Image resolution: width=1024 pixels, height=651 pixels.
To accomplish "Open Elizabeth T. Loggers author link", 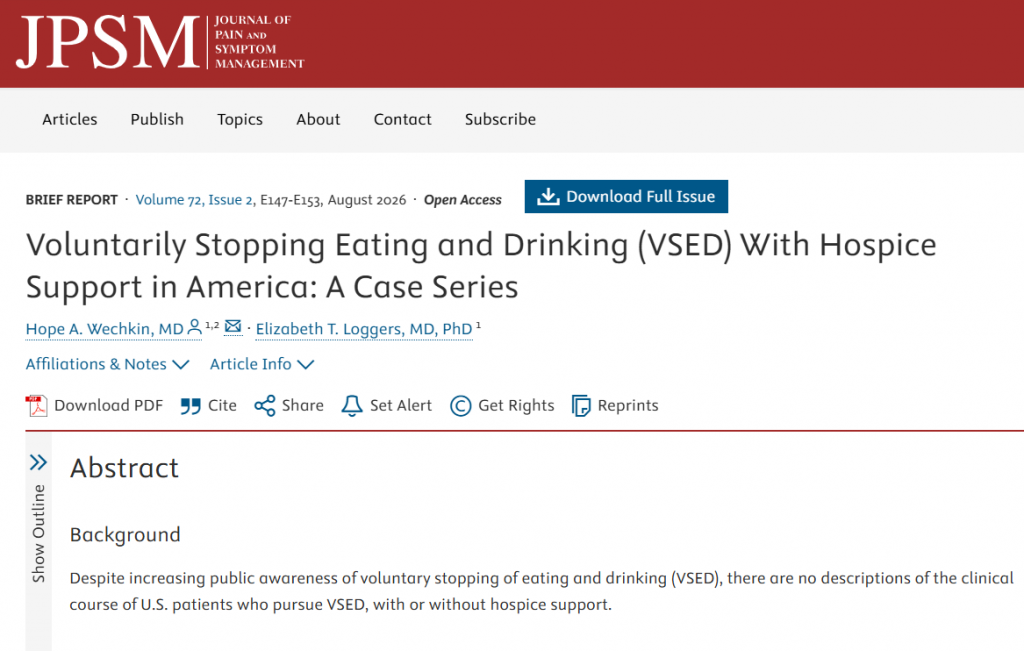I will click(x=364, y=329).
